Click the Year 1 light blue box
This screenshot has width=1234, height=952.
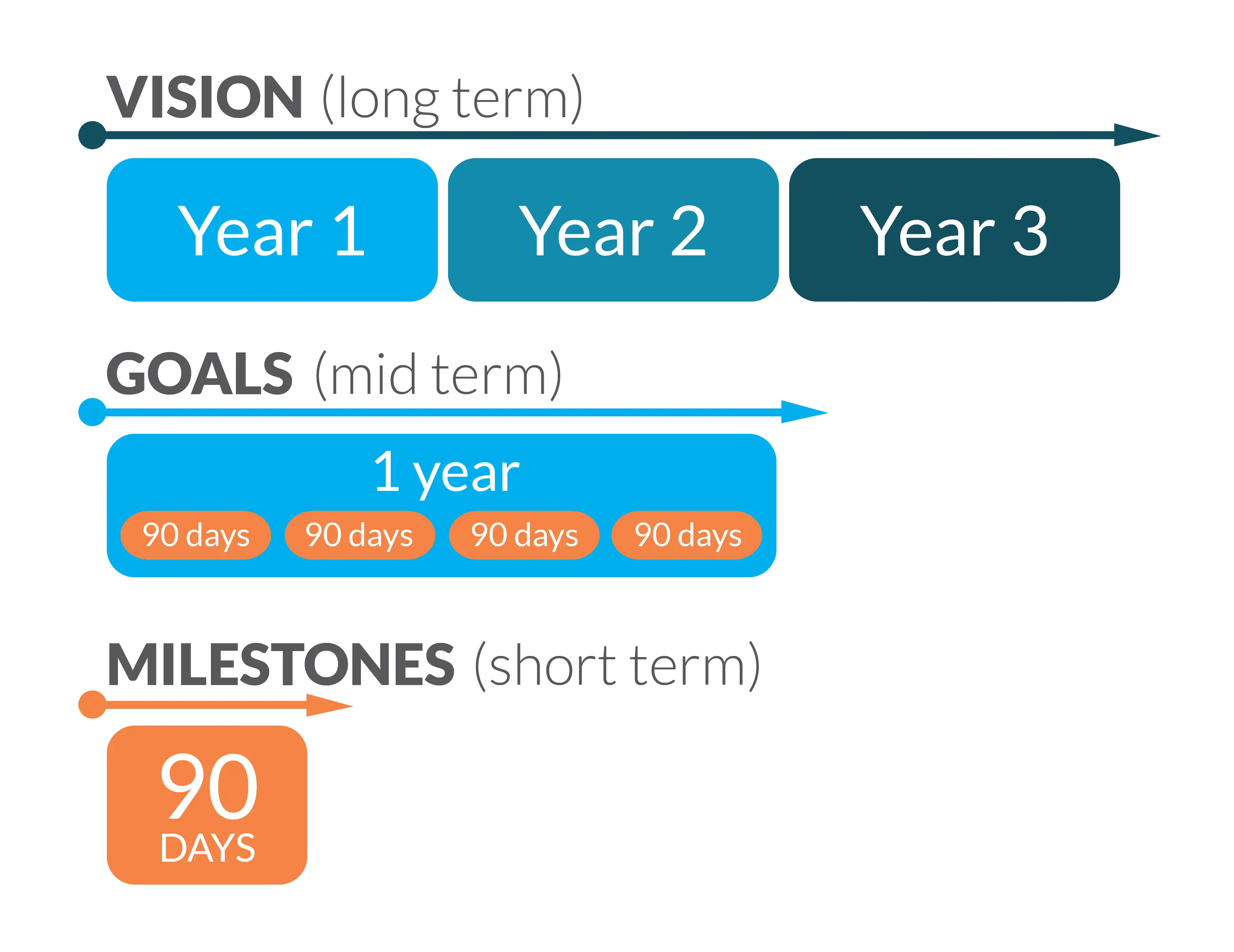click(272, 229)
